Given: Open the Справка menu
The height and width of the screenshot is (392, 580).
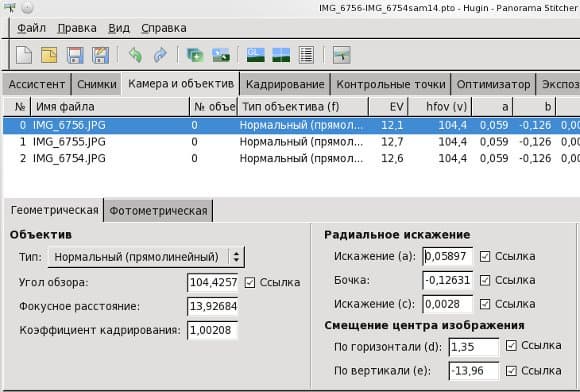Looking at the screenshot, I should click(164, 28).
